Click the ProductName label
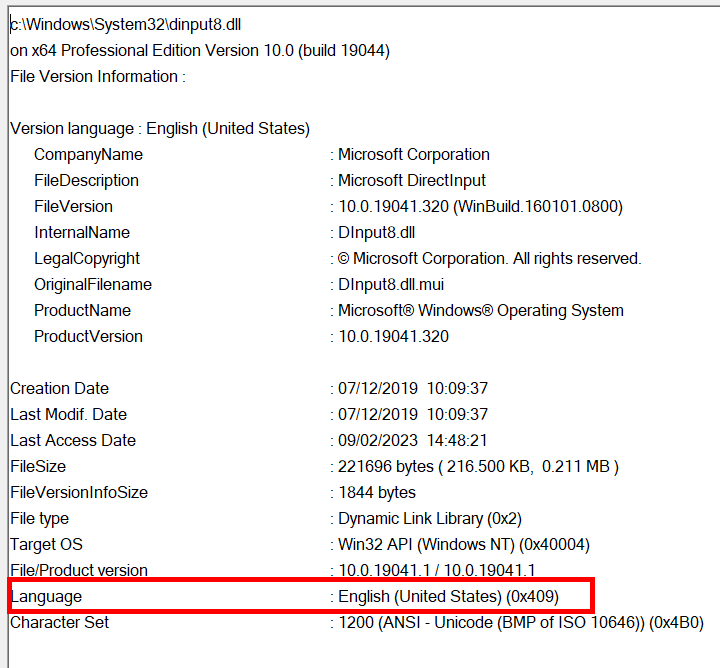Viewport: 720px width, 668px height. 82,311
